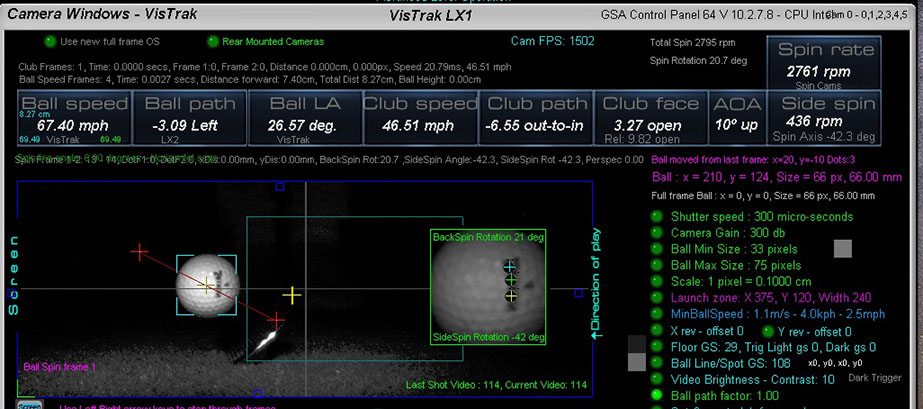Click the Ball LA data panel

pos(305,118)
